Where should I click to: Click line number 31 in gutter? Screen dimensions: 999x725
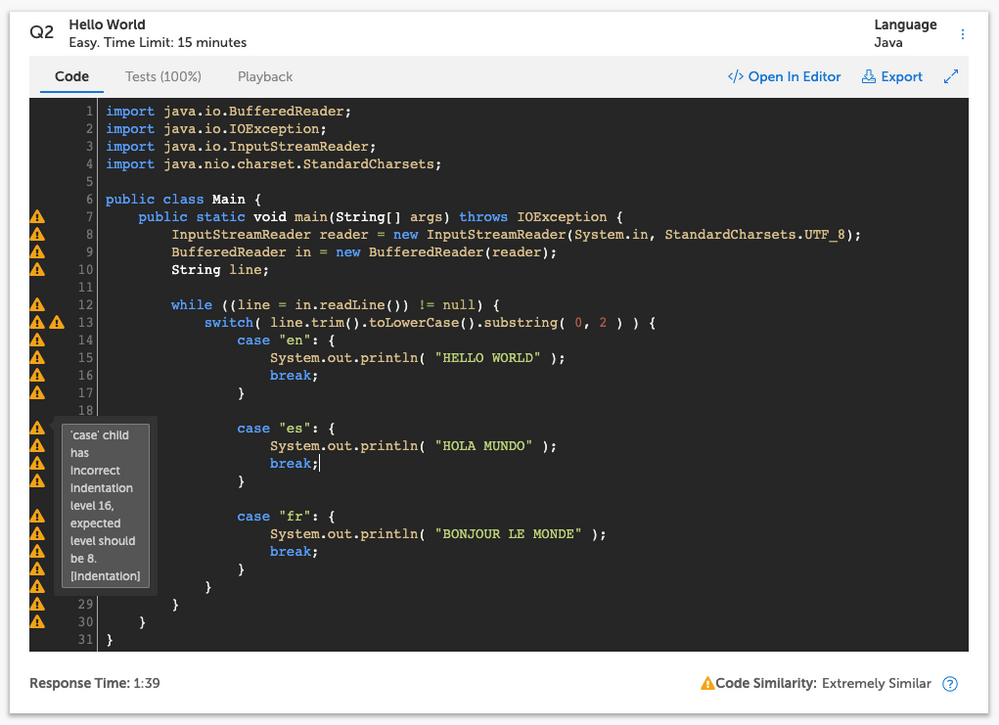tap(85, 640)
